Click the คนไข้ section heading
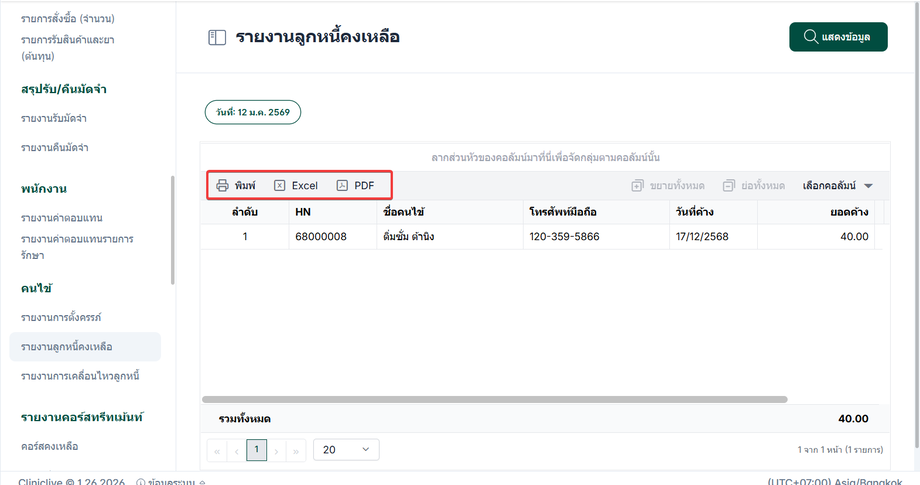This screenshot has height=485, width=920. 36,289
